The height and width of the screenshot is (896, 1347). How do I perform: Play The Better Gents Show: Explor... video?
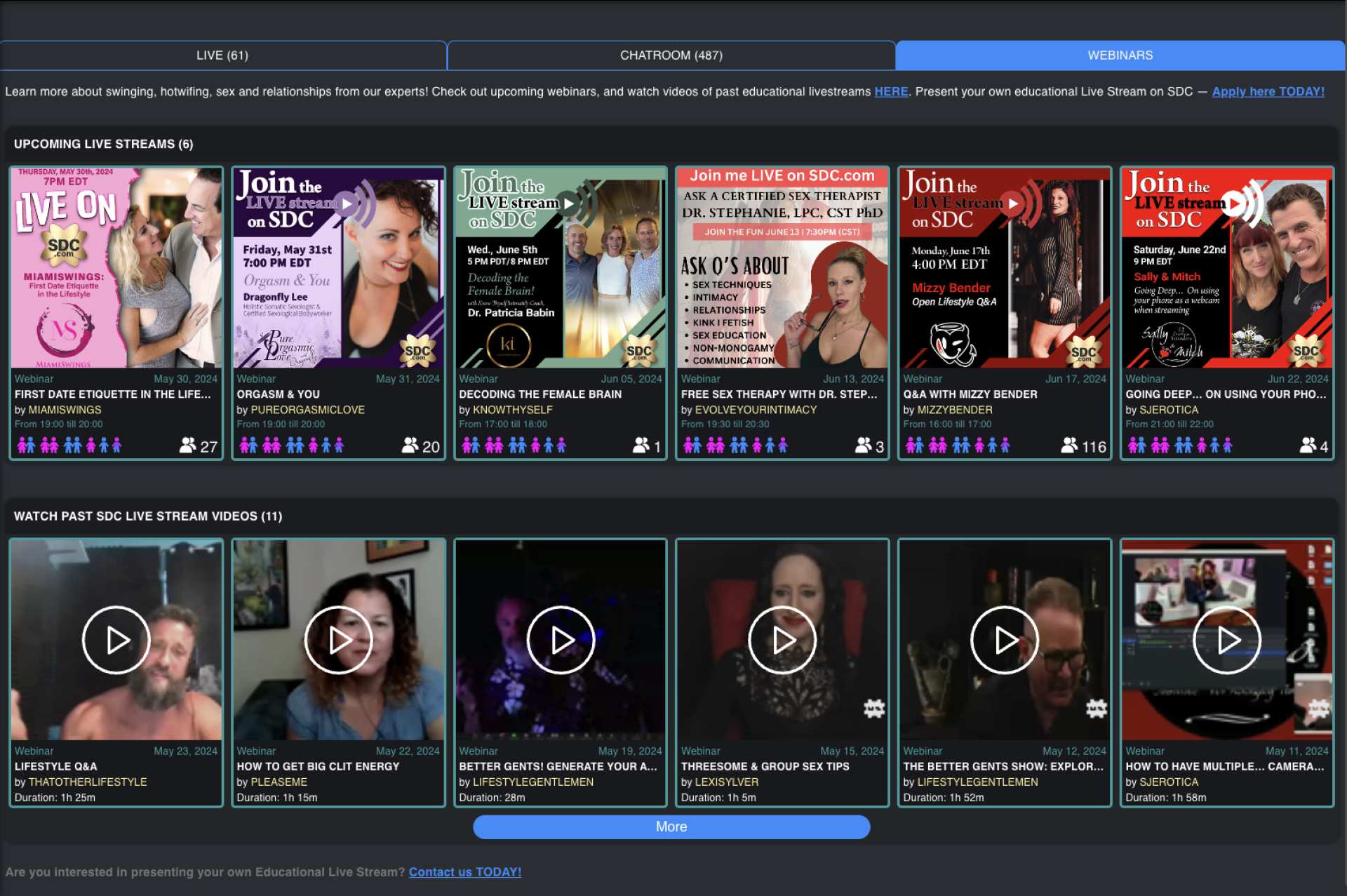[x=1005, y=640]
